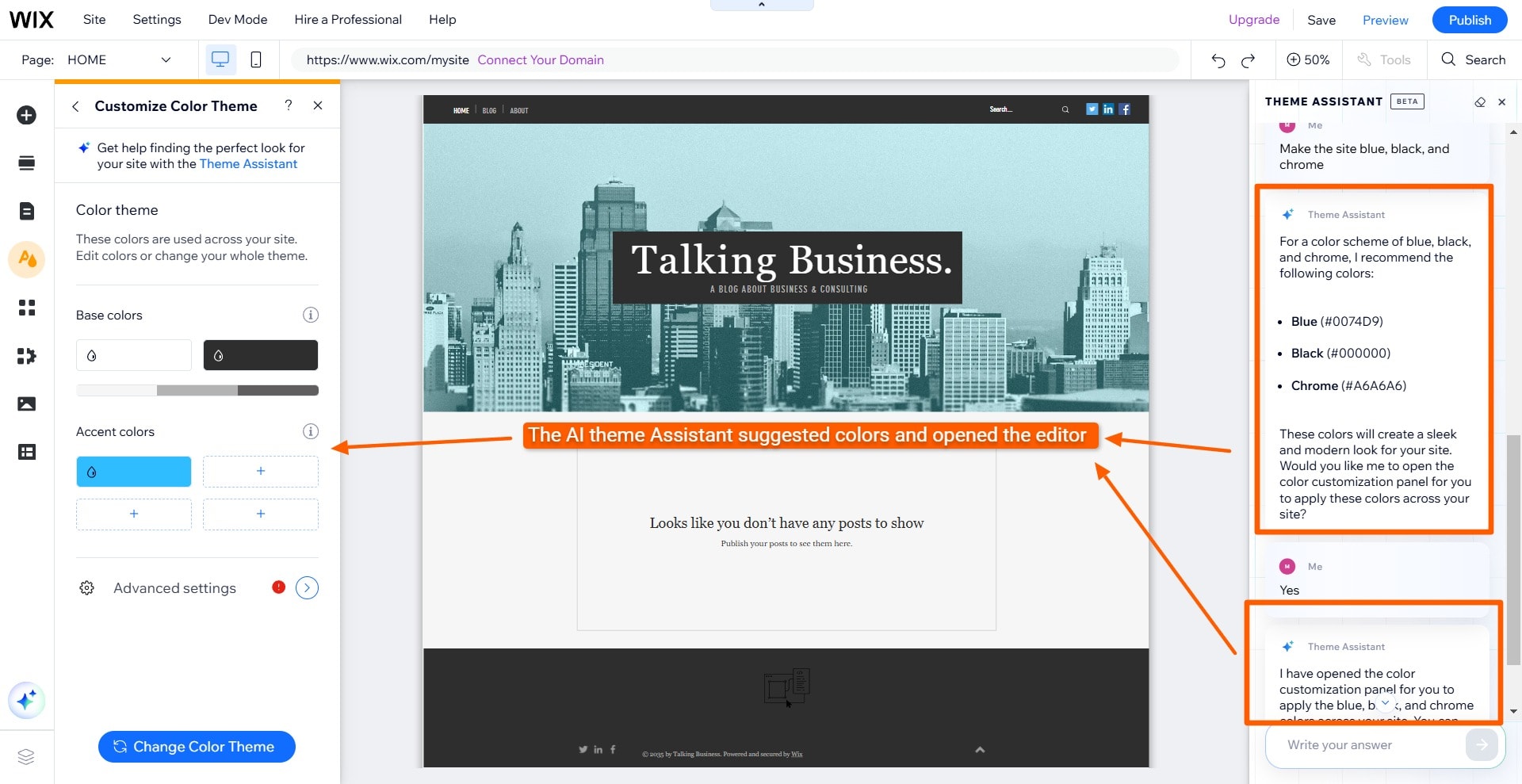Image resolution: width=1522 pixels, height=784 pixels.
Task: Select ABOUT in site navigation
Action: point(519,111)
